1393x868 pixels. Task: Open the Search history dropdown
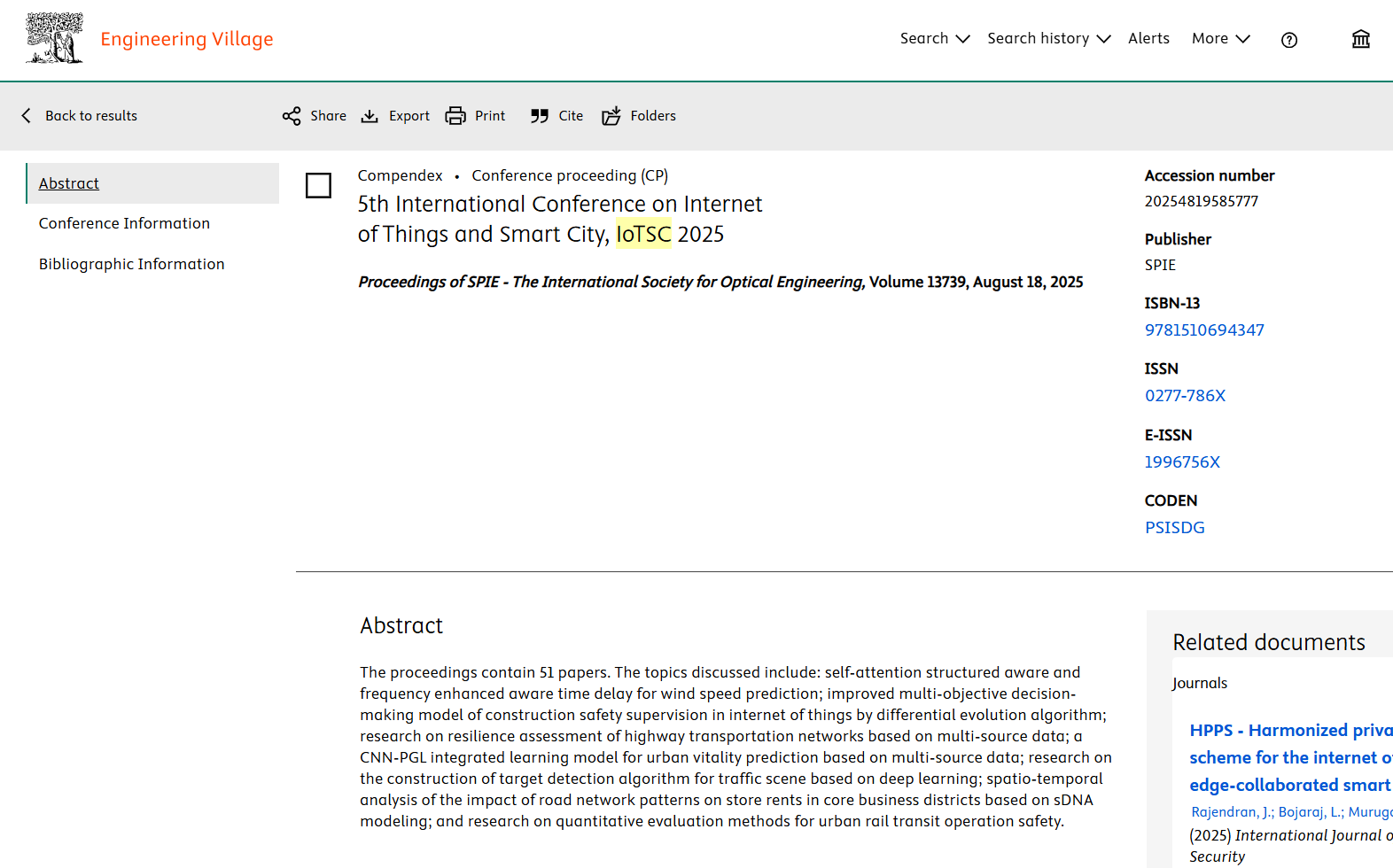pos(1048,39)
